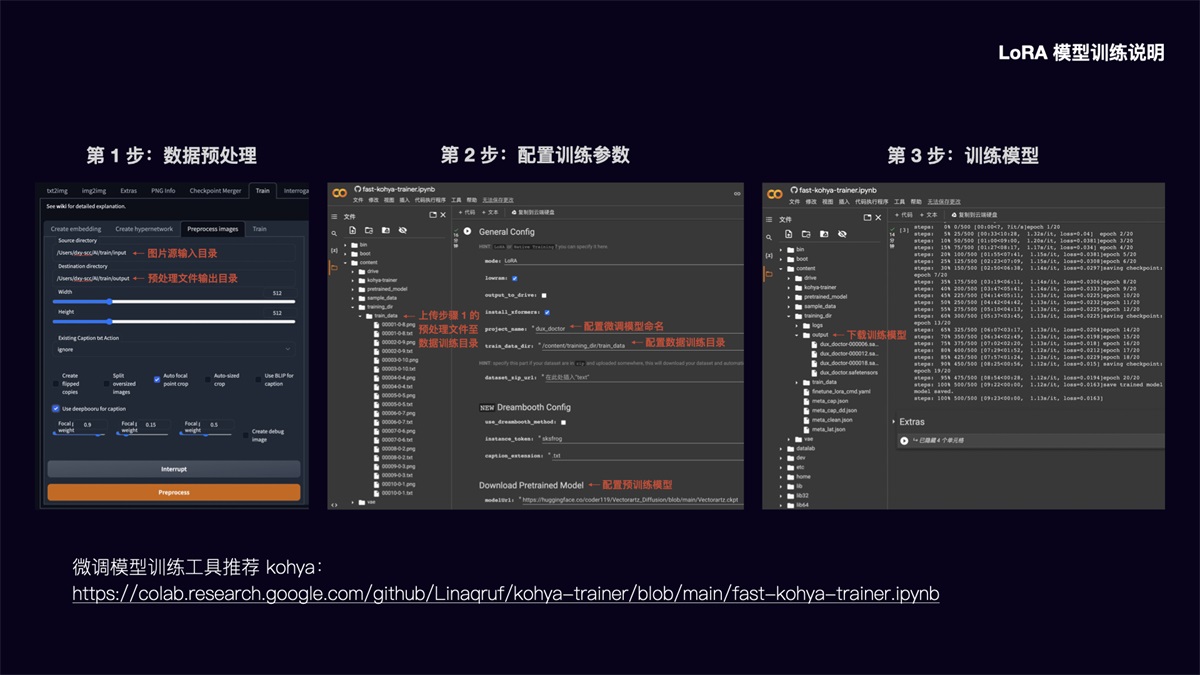Click the GitHub icon beside fast-kohya-trainer.ipynb
The height and width of the screenshot is (675, 1200).
pyautogui.click(x=358, y=188)
